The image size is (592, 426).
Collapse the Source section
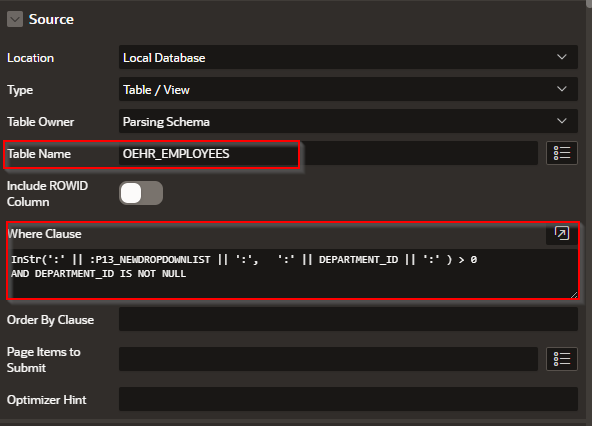(x=15, y=19)
